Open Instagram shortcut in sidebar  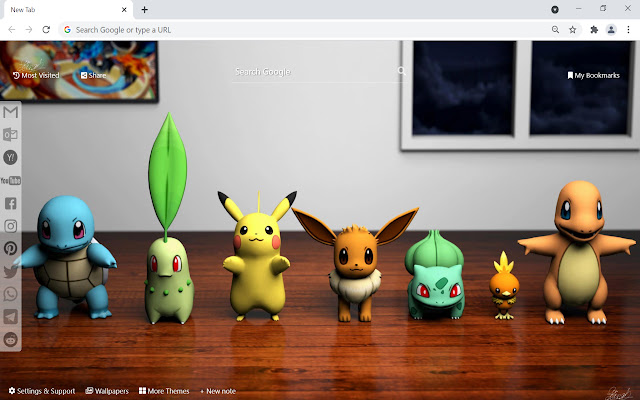coord(11,226)
